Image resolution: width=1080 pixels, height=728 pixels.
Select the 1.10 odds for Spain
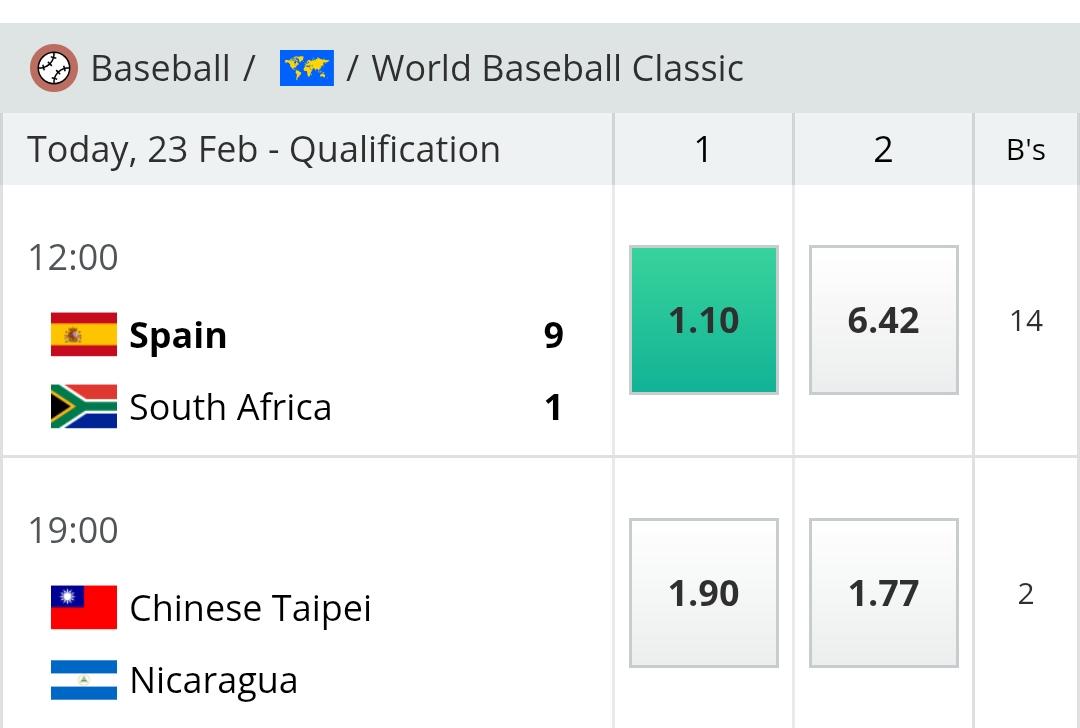704,320
